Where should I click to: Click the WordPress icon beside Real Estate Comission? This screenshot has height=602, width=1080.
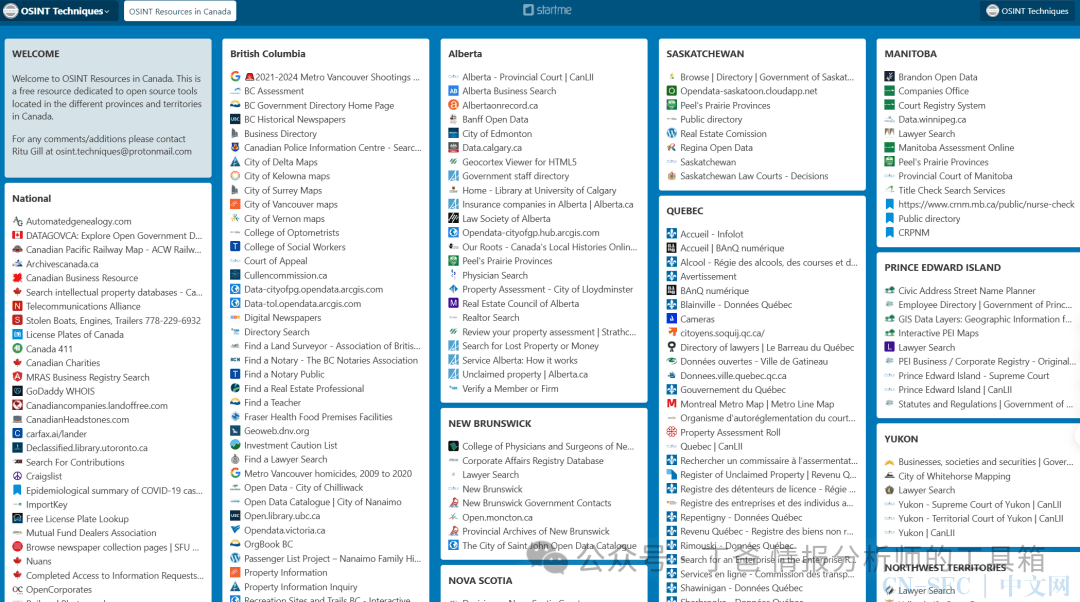[x=672, y=134]
